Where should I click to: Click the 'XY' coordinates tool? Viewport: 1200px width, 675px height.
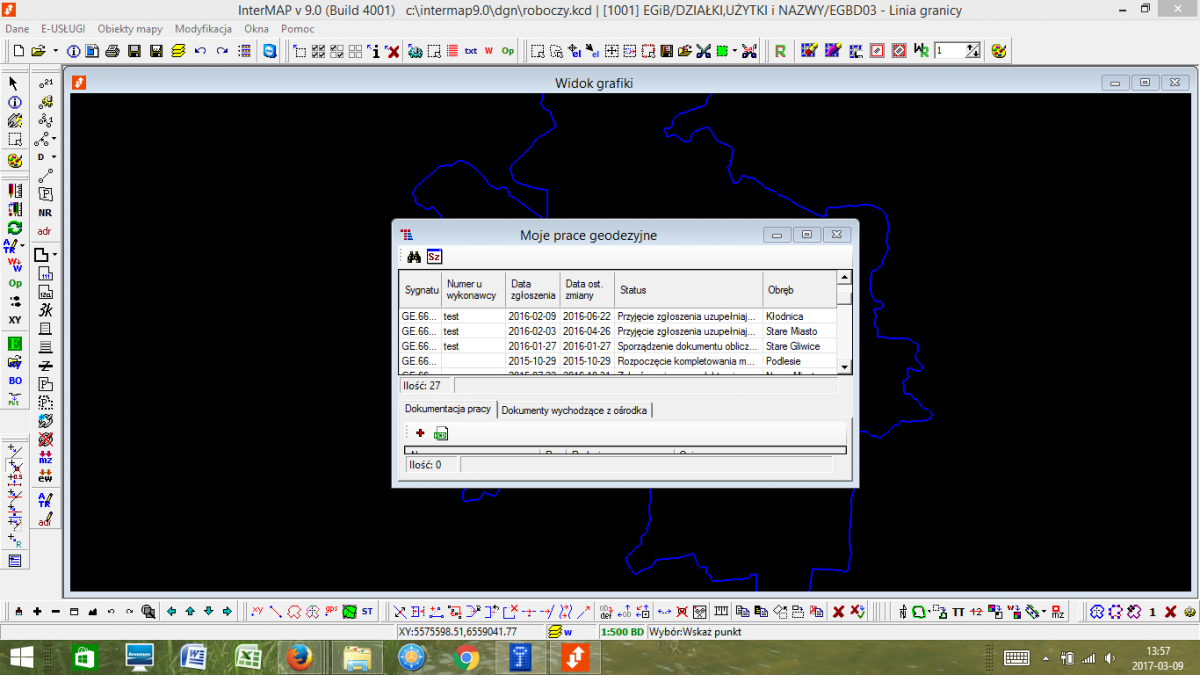click(x=15, y=319)
